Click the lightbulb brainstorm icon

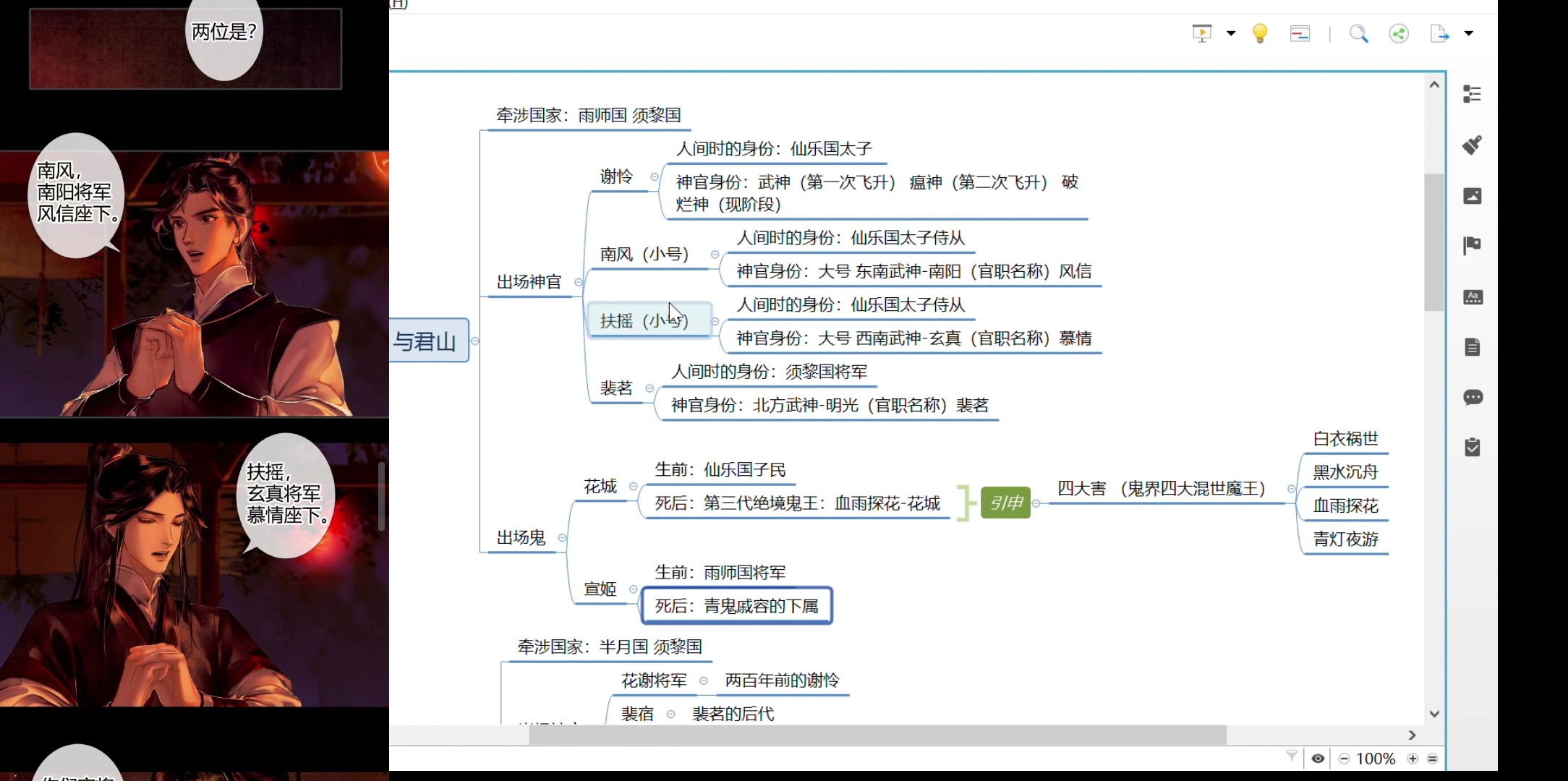coord(1260,33)
